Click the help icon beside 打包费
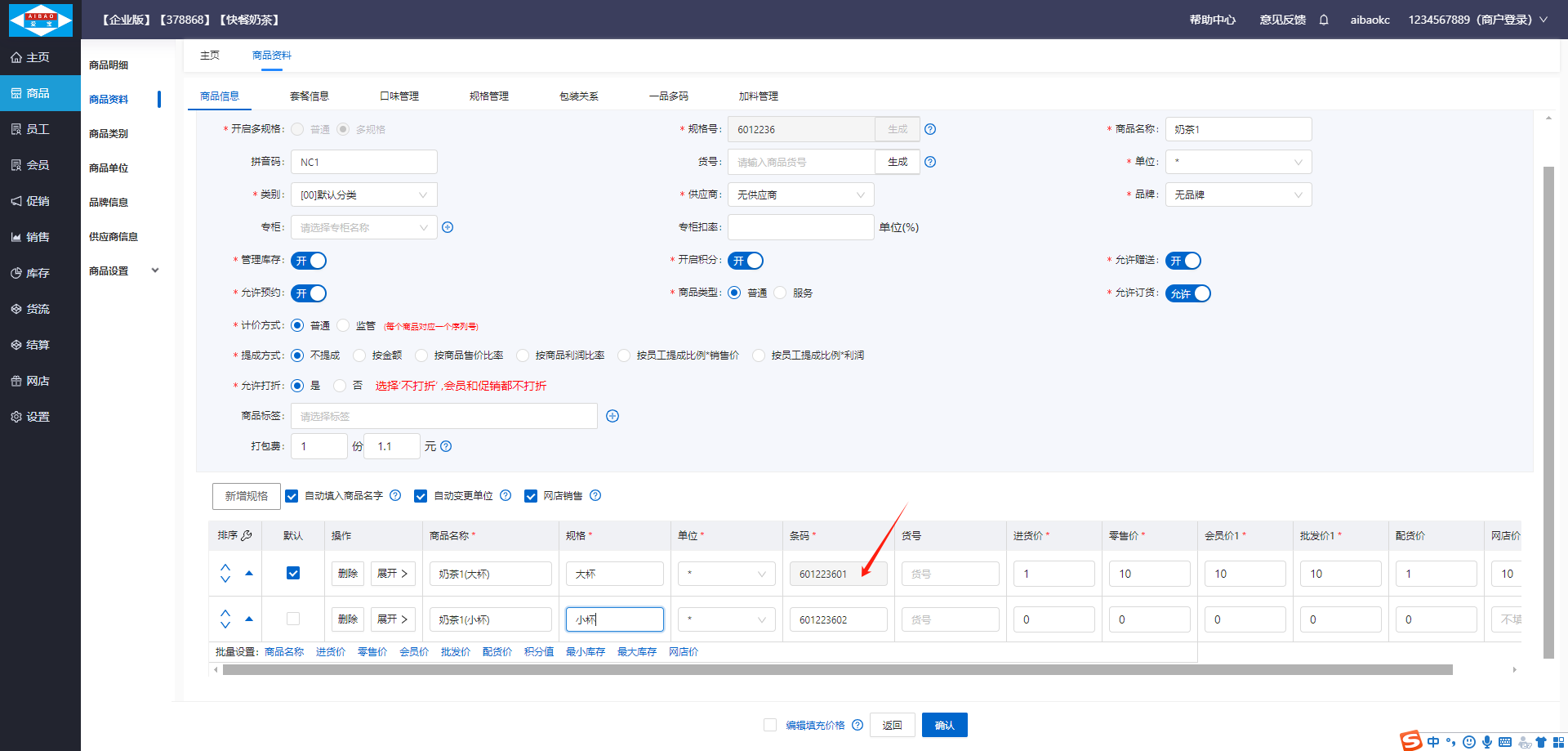Image resolution: width=1568 pixels, height=751 pixels. point(446,446)
